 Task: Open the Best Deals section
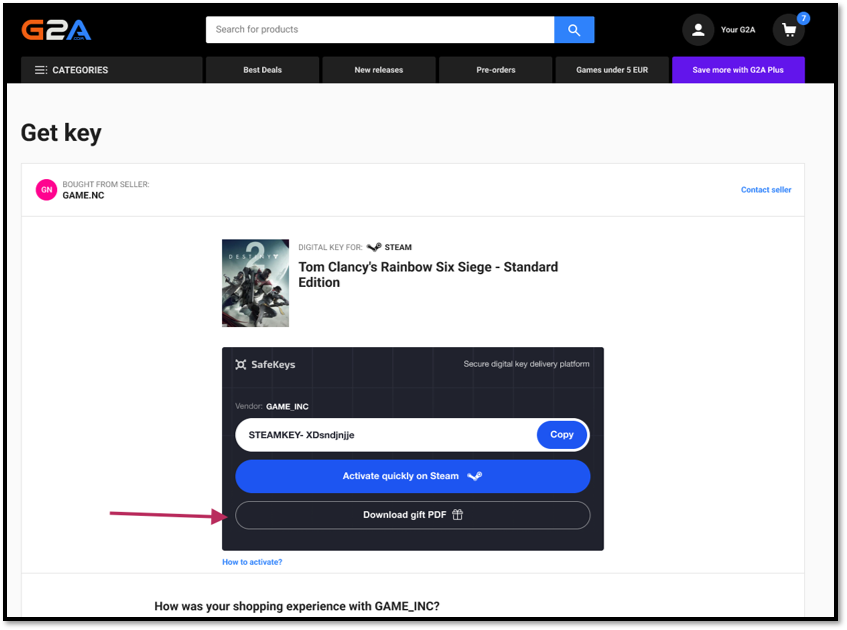[262, 69]
